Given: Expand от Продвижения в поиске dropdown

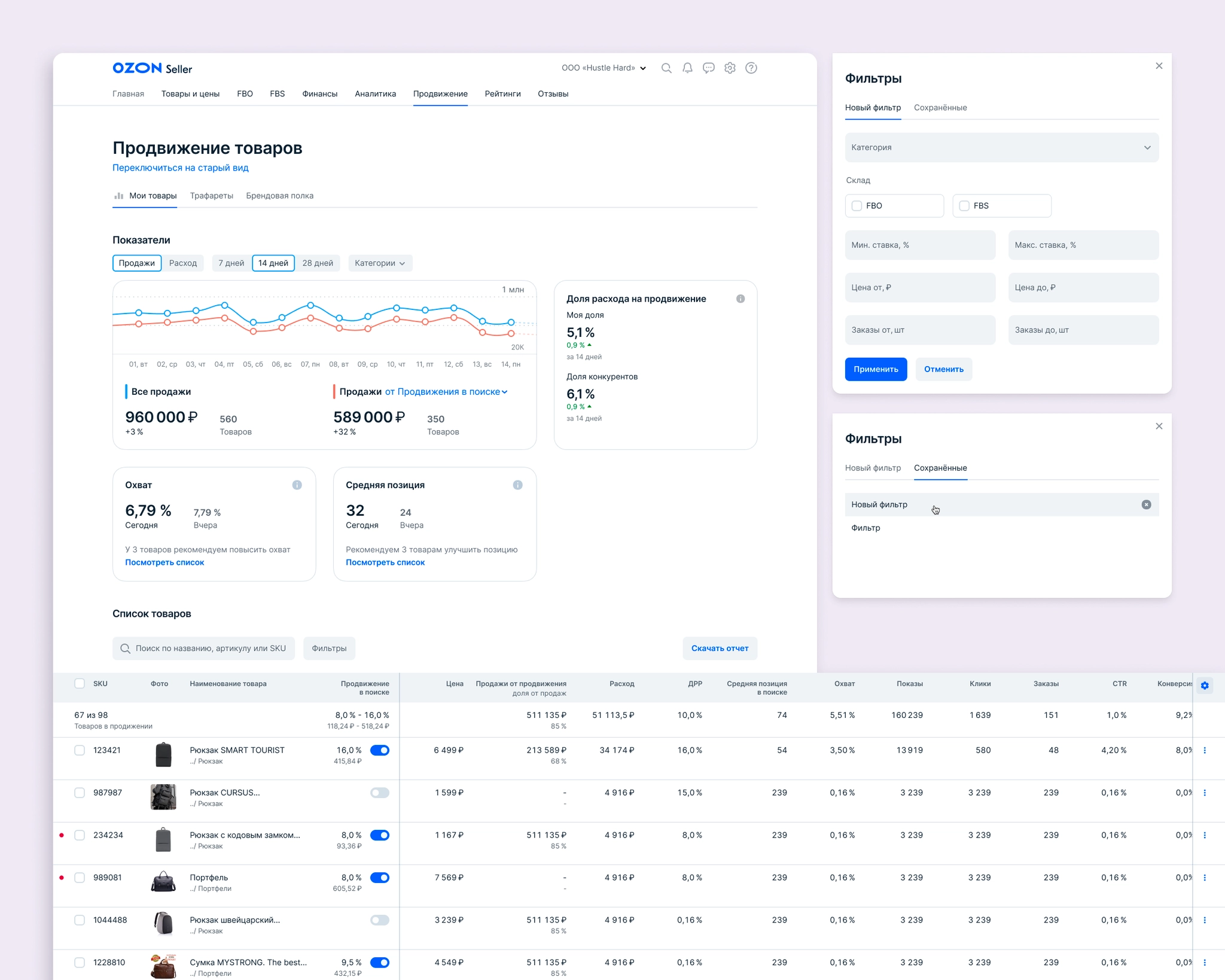Looking at the screenshot, I should point(446,392).
